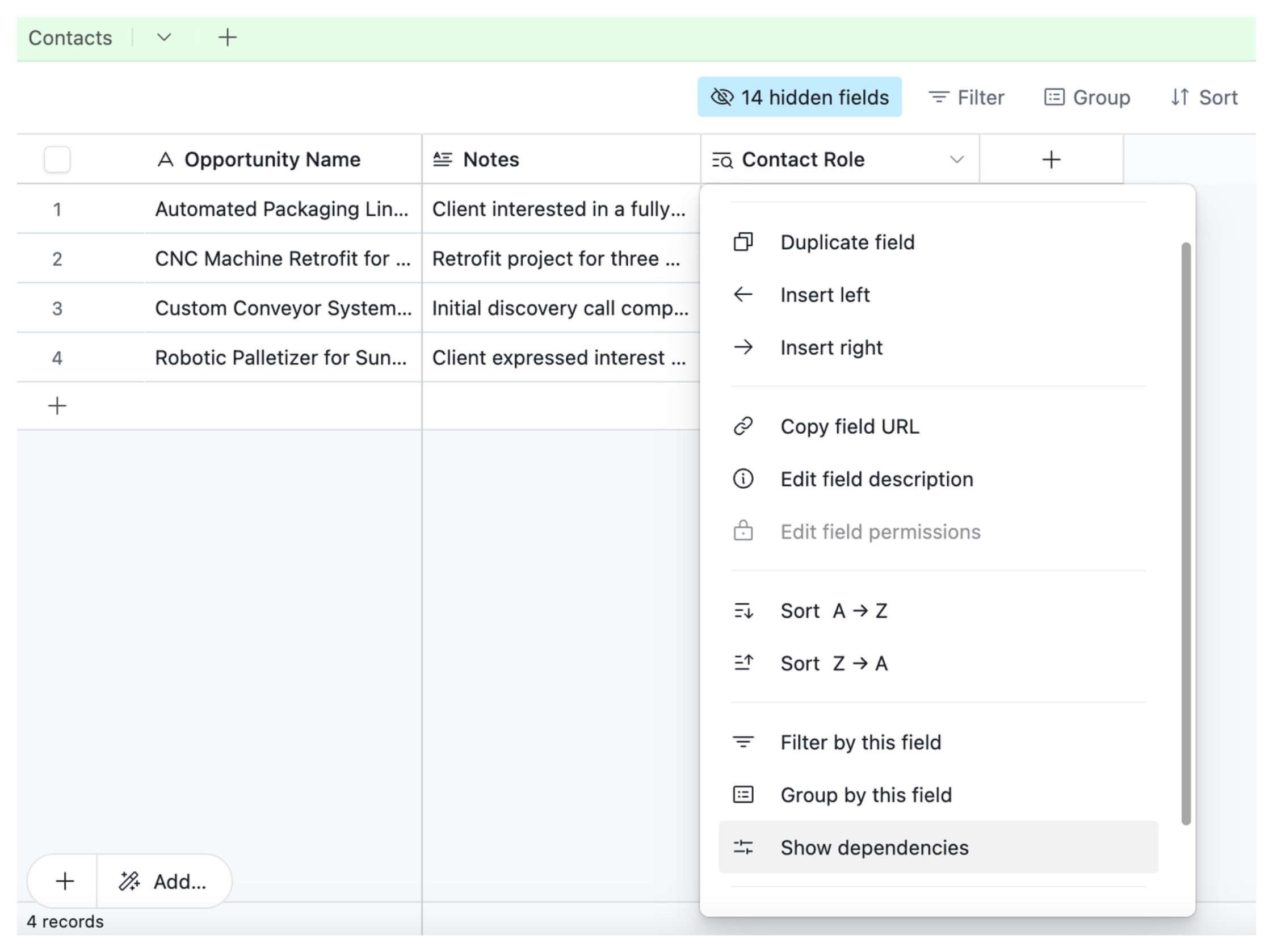Screen dimensions: 1273x952
Task: Choose Insert right from the menu
Action: tap(831, 347)
